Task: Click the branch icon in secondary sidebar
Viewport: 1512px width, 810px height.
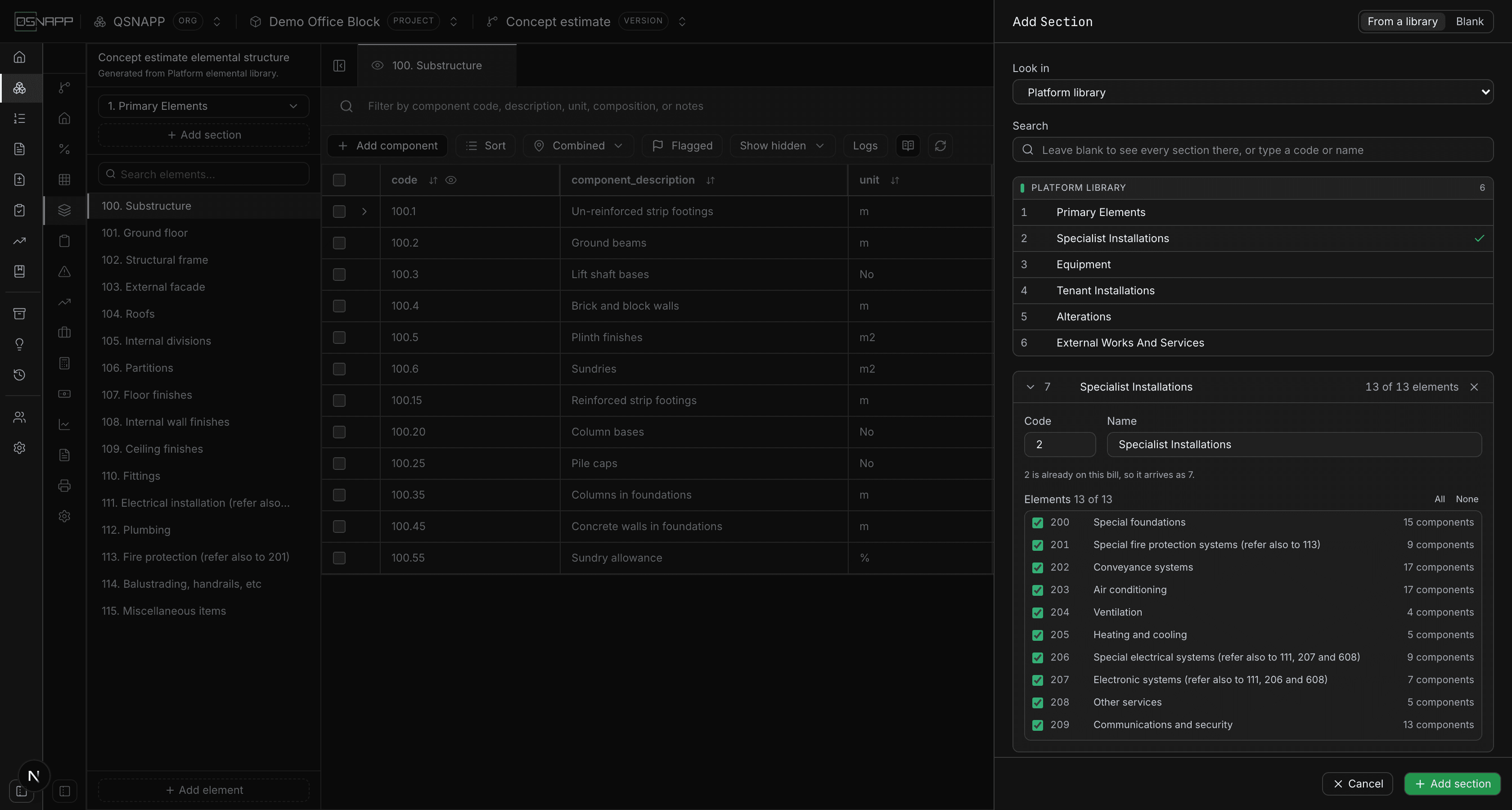Action: coord(64,87)
